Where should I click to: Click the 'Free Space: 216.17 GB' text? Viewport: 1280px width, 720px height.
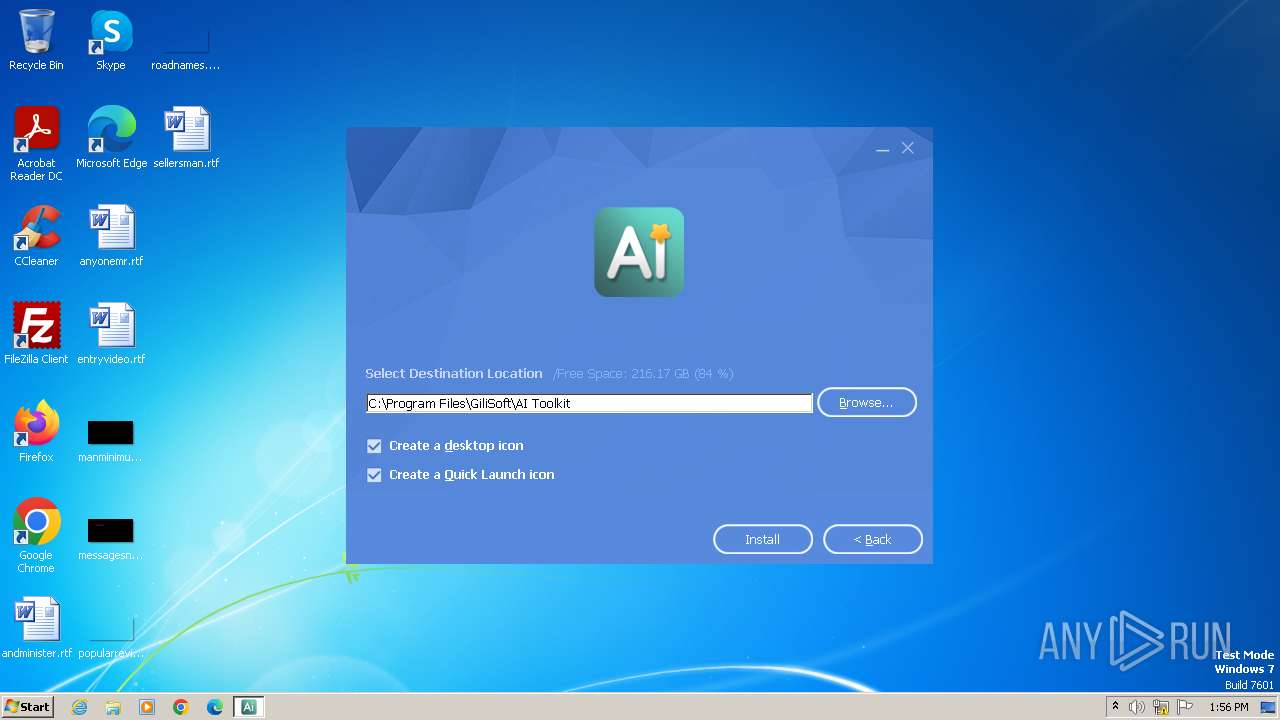[x=643, y=374]
